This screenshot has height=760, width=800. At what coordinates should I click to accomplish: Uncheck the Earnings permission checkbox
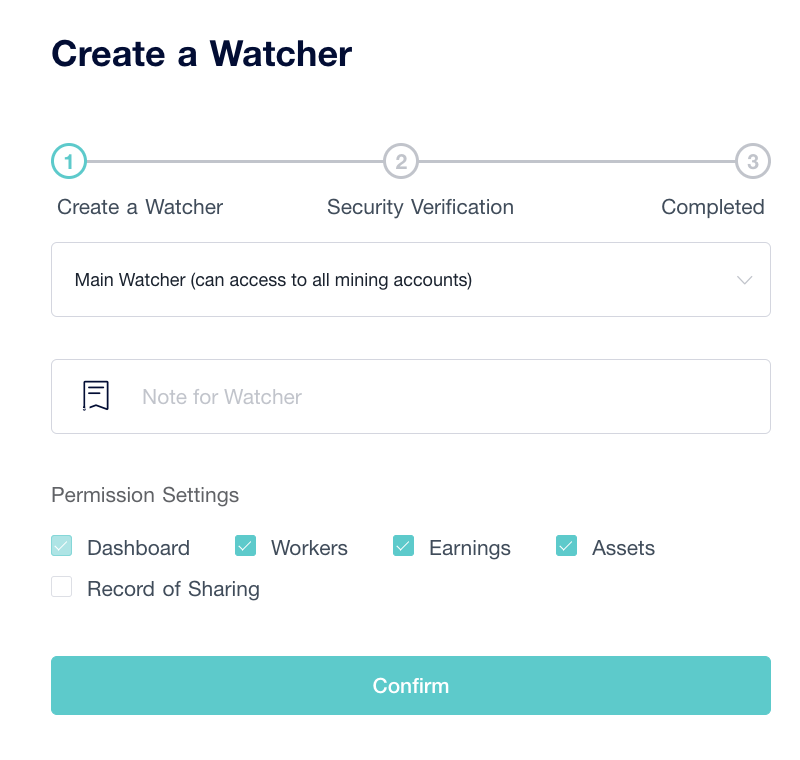404,546
